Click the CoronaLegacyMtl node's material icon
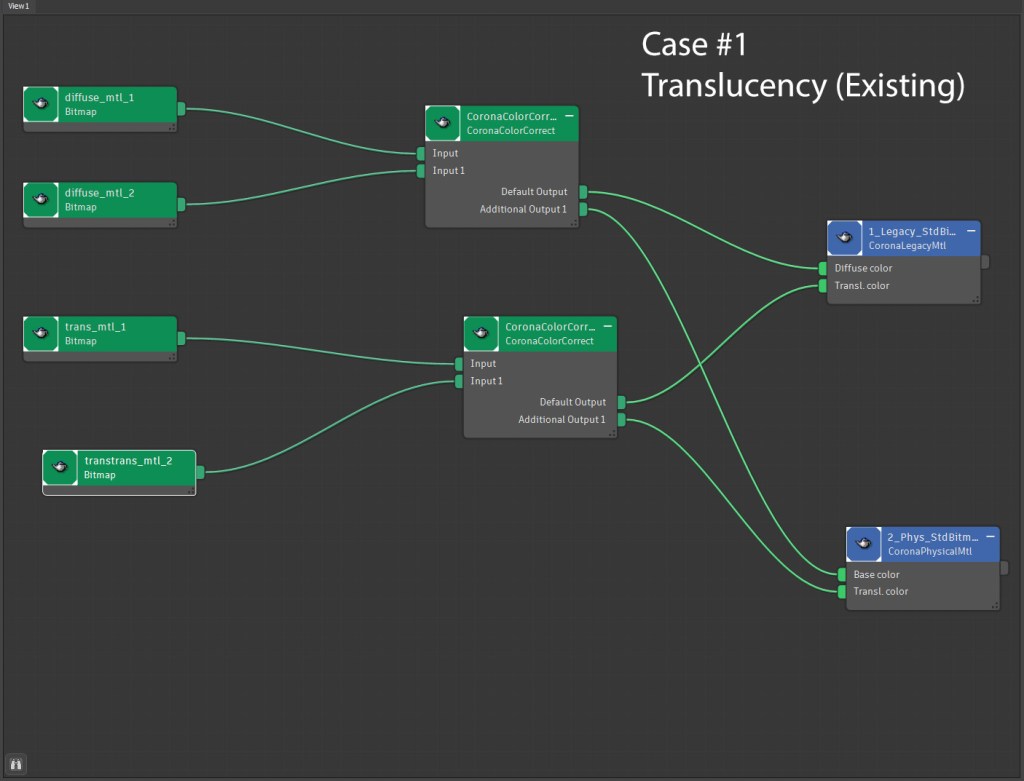 click(x=845, y=238)
